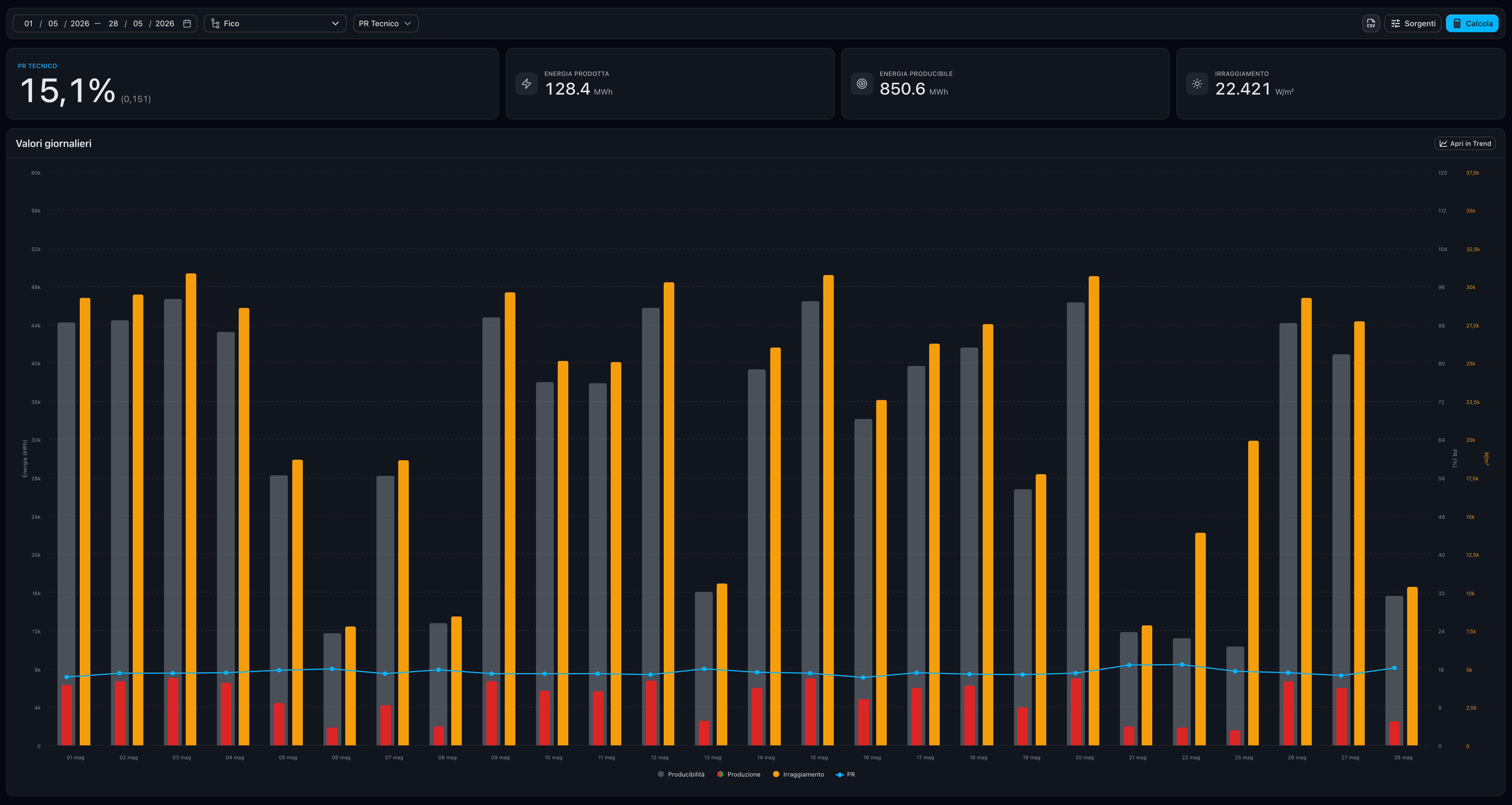Click the start year field 2026
This screenshot has width=1512, height=805.
pos(80,23)
